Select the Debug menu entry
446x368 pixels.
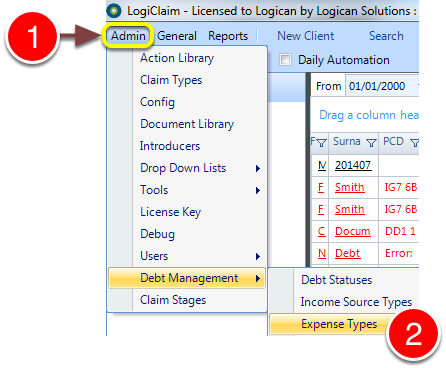click(x=187, y=234)
